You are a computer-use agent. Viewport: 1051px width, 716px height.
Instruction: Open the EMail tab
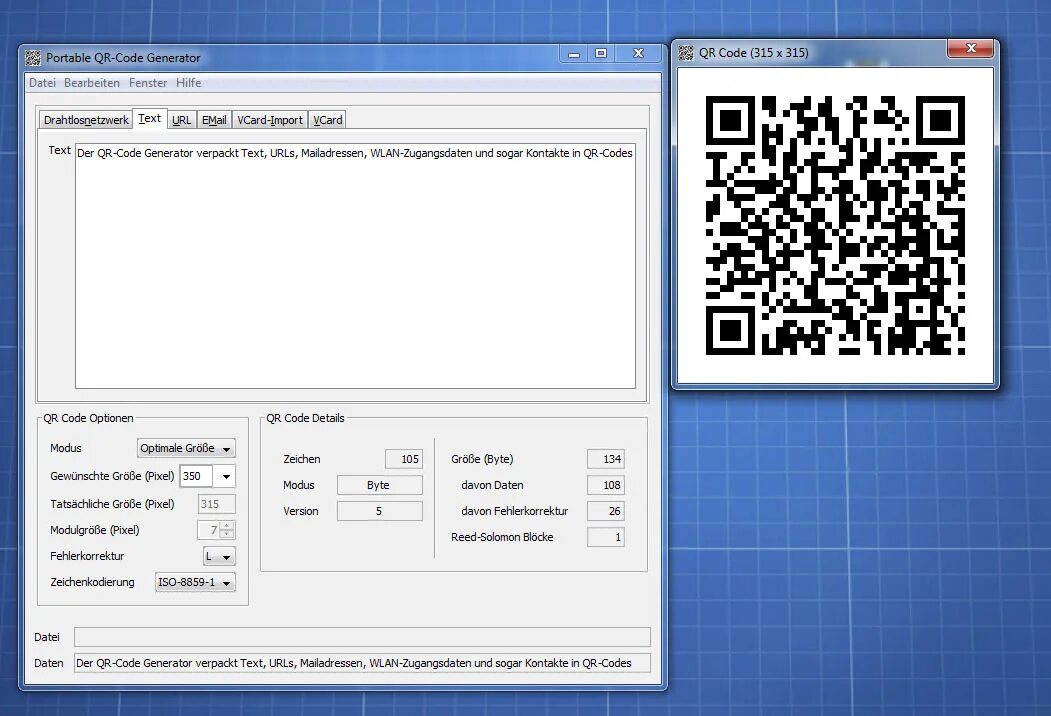214,120
